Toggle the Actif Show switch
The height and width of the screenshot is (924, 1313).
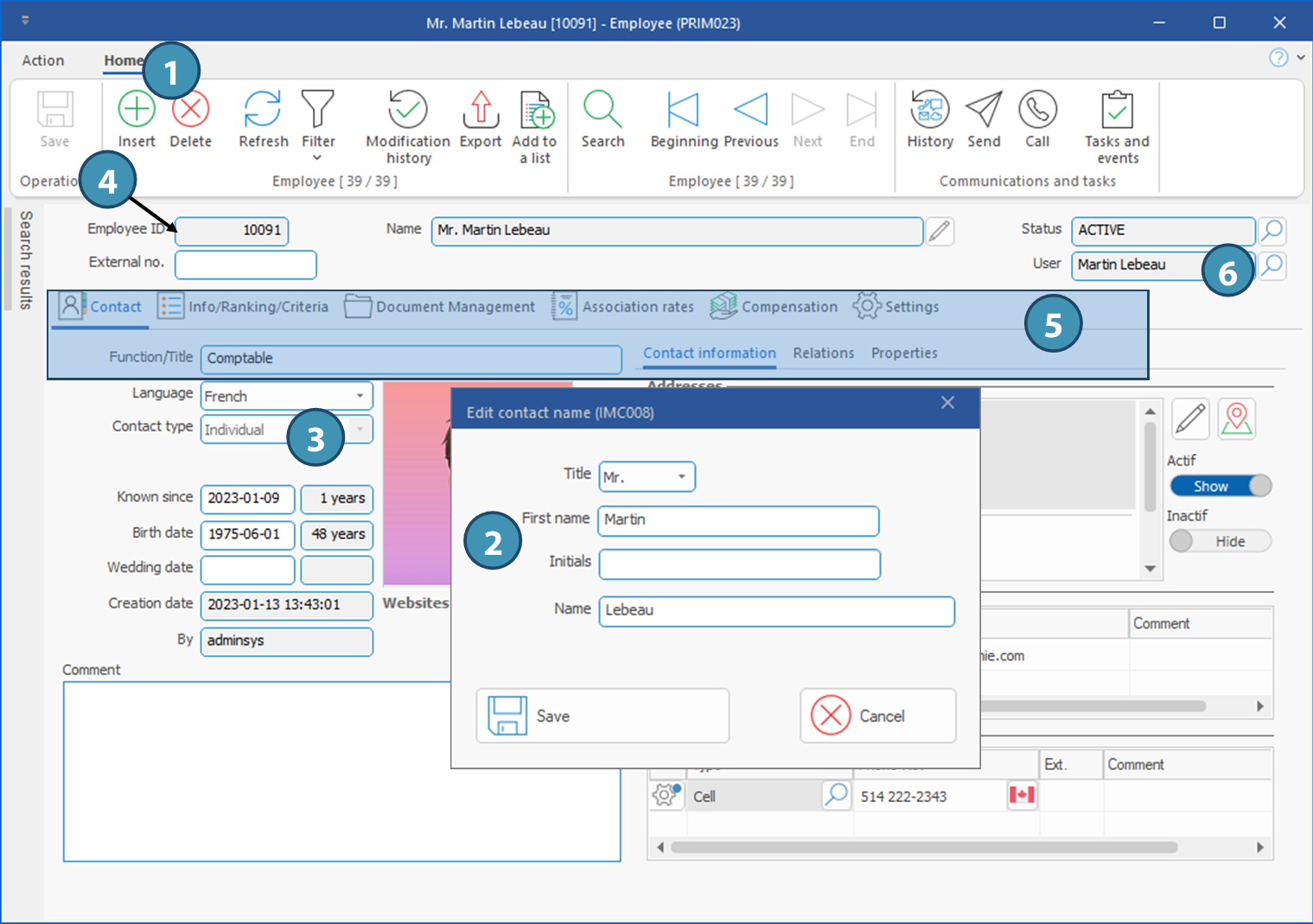coord(1220,487)
